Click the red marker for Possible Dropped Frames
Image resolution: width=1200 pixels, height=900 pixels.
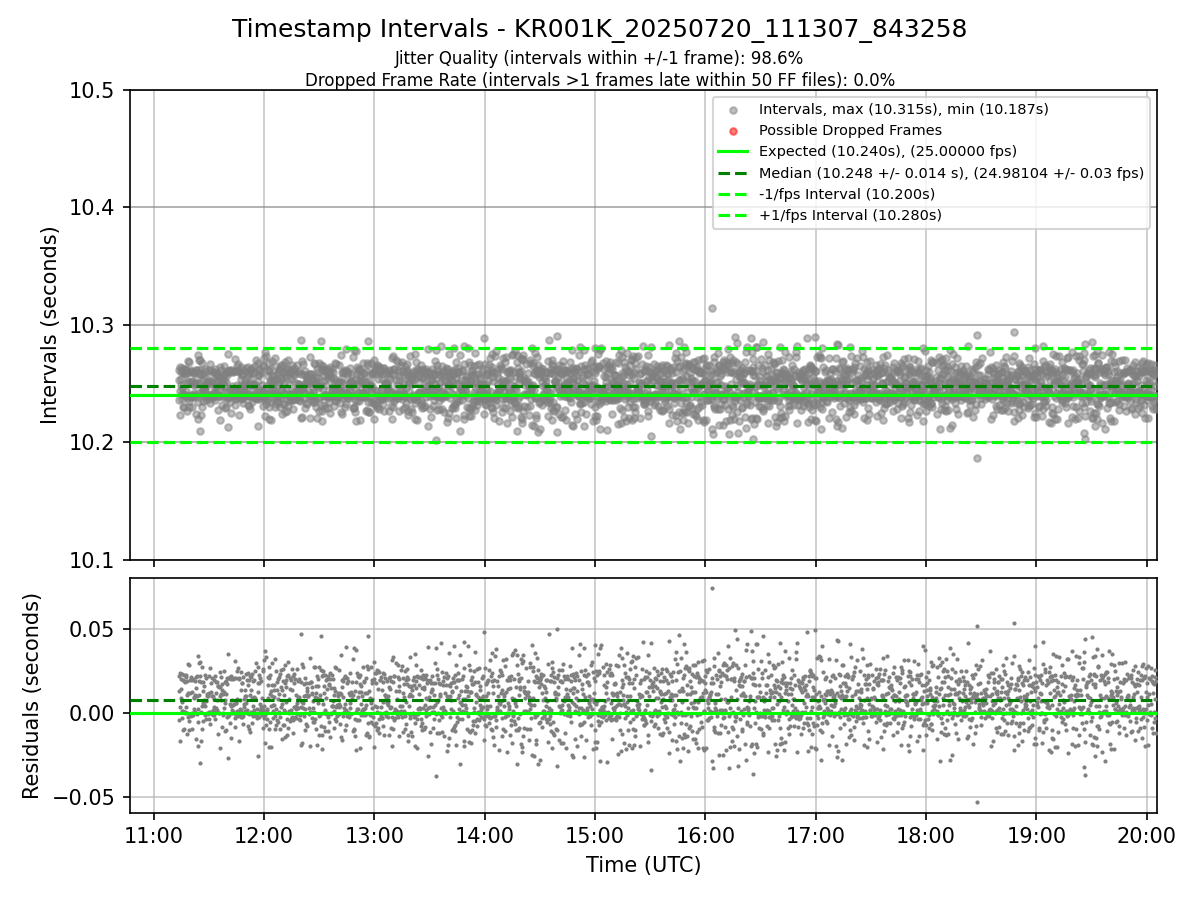(x=734, y=131)
